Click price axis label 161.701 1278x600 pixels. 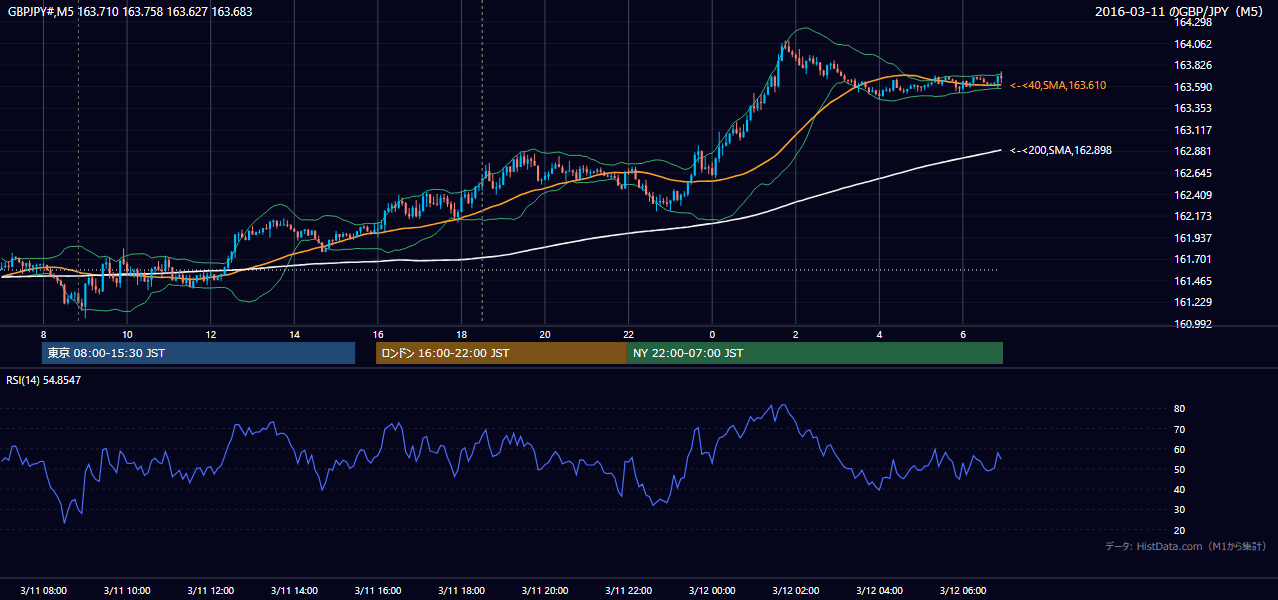pyautogui.click(x=1193, y=259)
